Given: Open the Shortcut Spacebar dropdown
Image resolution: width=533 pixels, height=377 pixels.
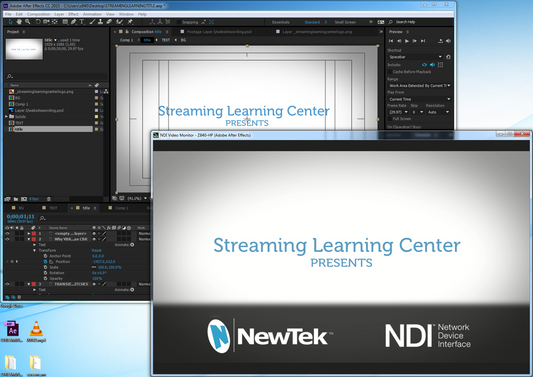Looking at the screenshot, I should tap(415, 57).
